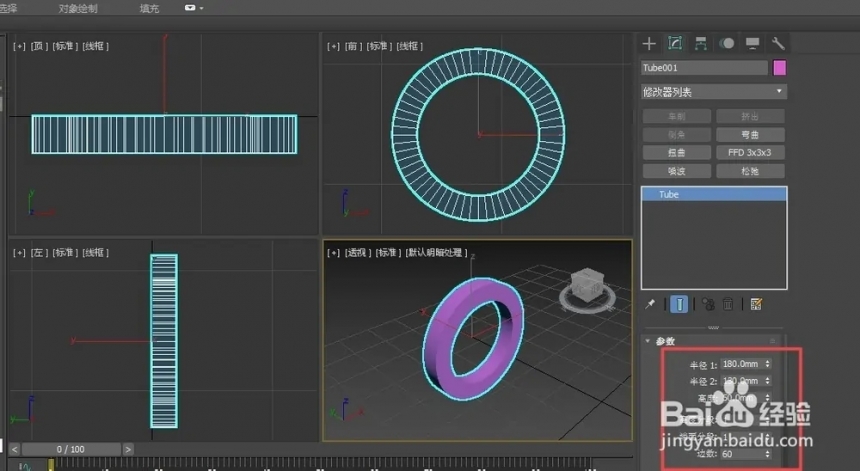Click Remove Modifier trash icon
This screenshot has height=471, width=860.
coord(728,304)
